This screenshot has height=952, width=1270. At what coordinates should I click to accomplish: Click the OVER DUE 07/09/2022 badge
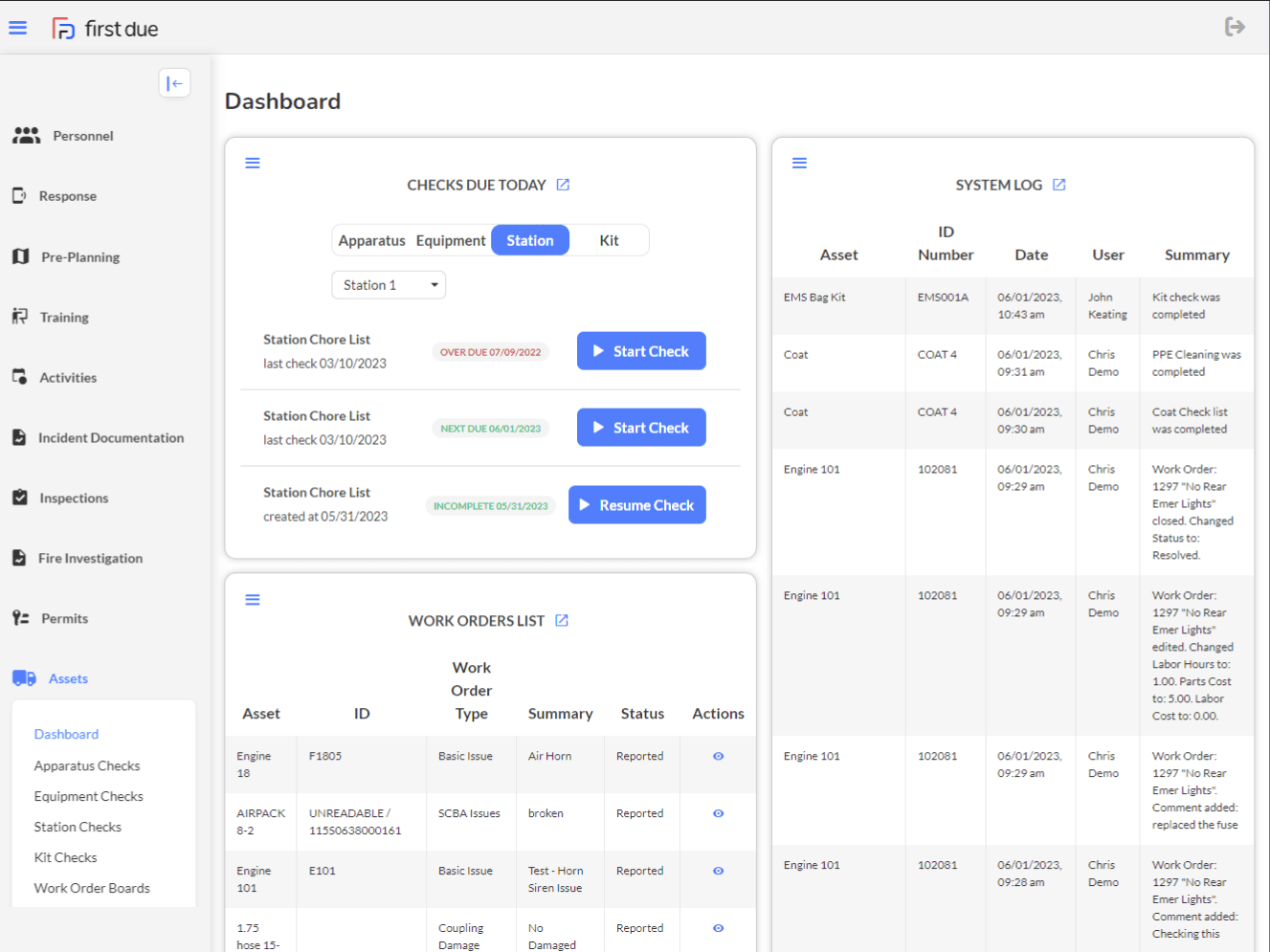[x=490, y=352]
